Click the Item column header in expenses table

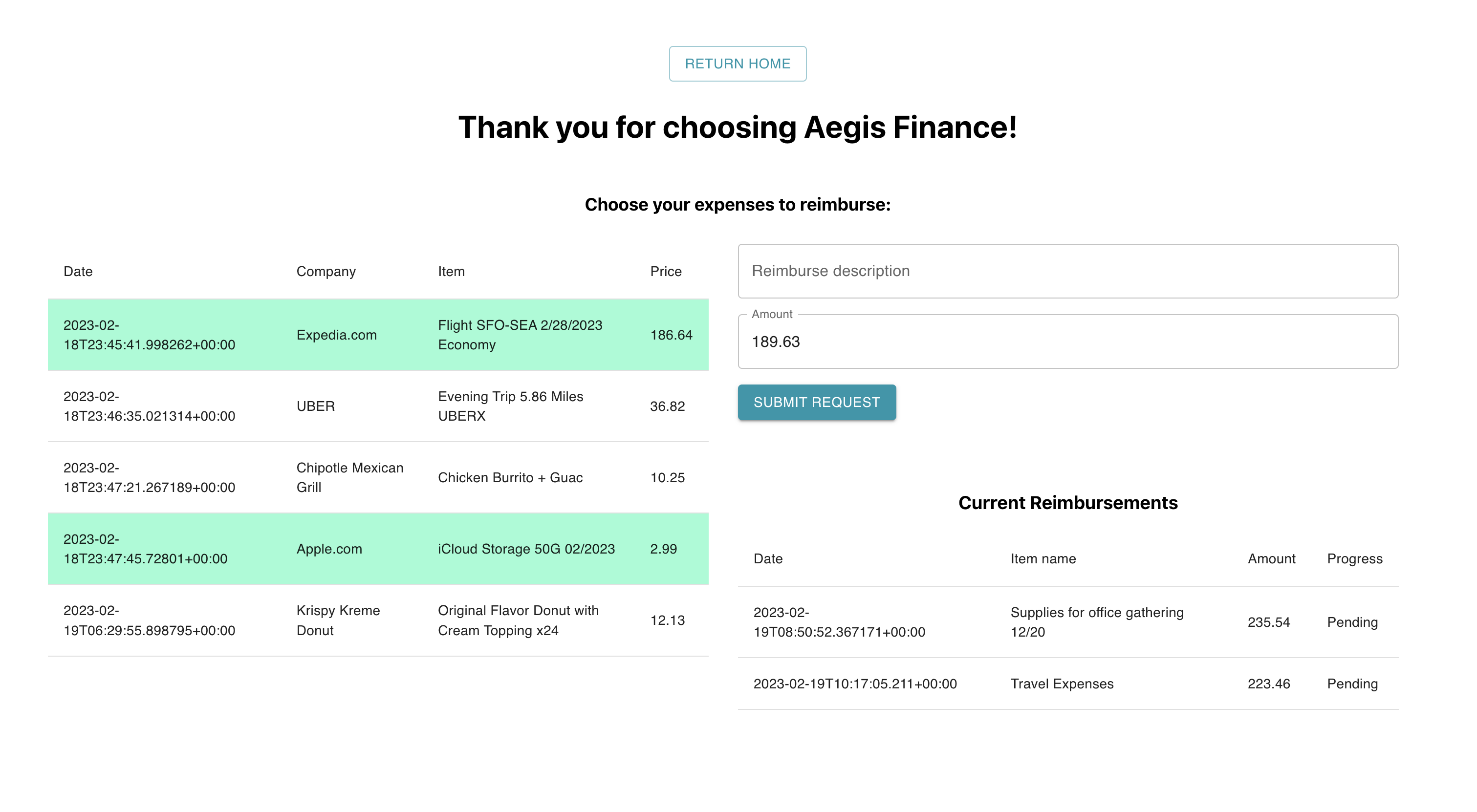point(451,272)
